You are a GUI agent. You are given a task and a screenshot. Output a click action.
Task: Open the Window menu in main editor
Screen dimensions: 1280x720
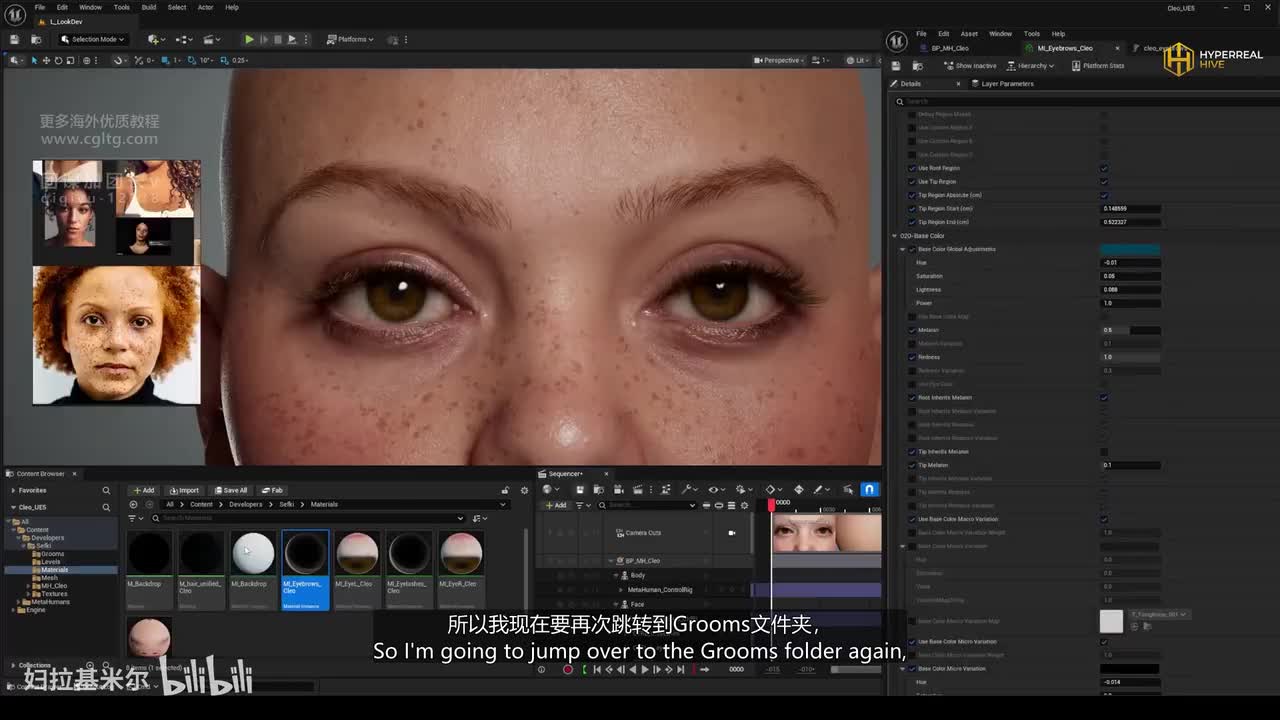90,7
